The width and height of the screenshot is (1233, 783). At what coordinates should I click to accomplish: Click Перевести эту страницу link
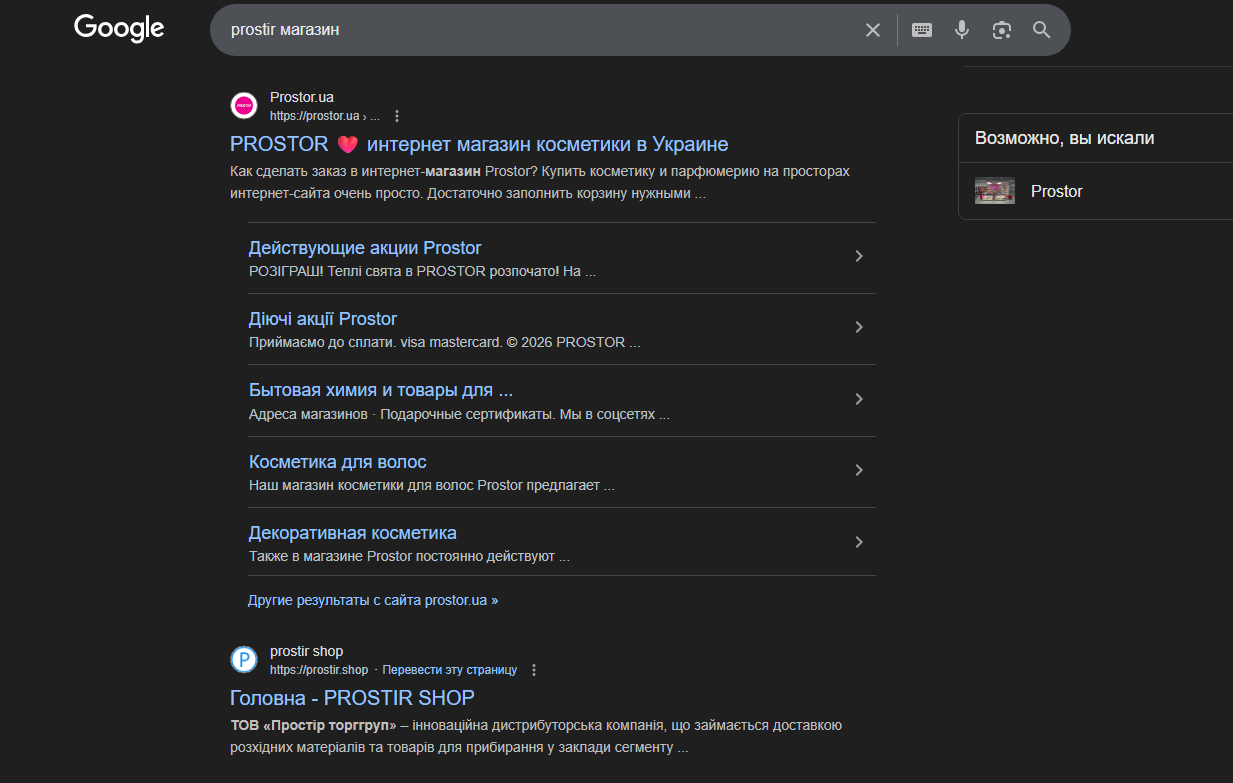tap(450, 670)
